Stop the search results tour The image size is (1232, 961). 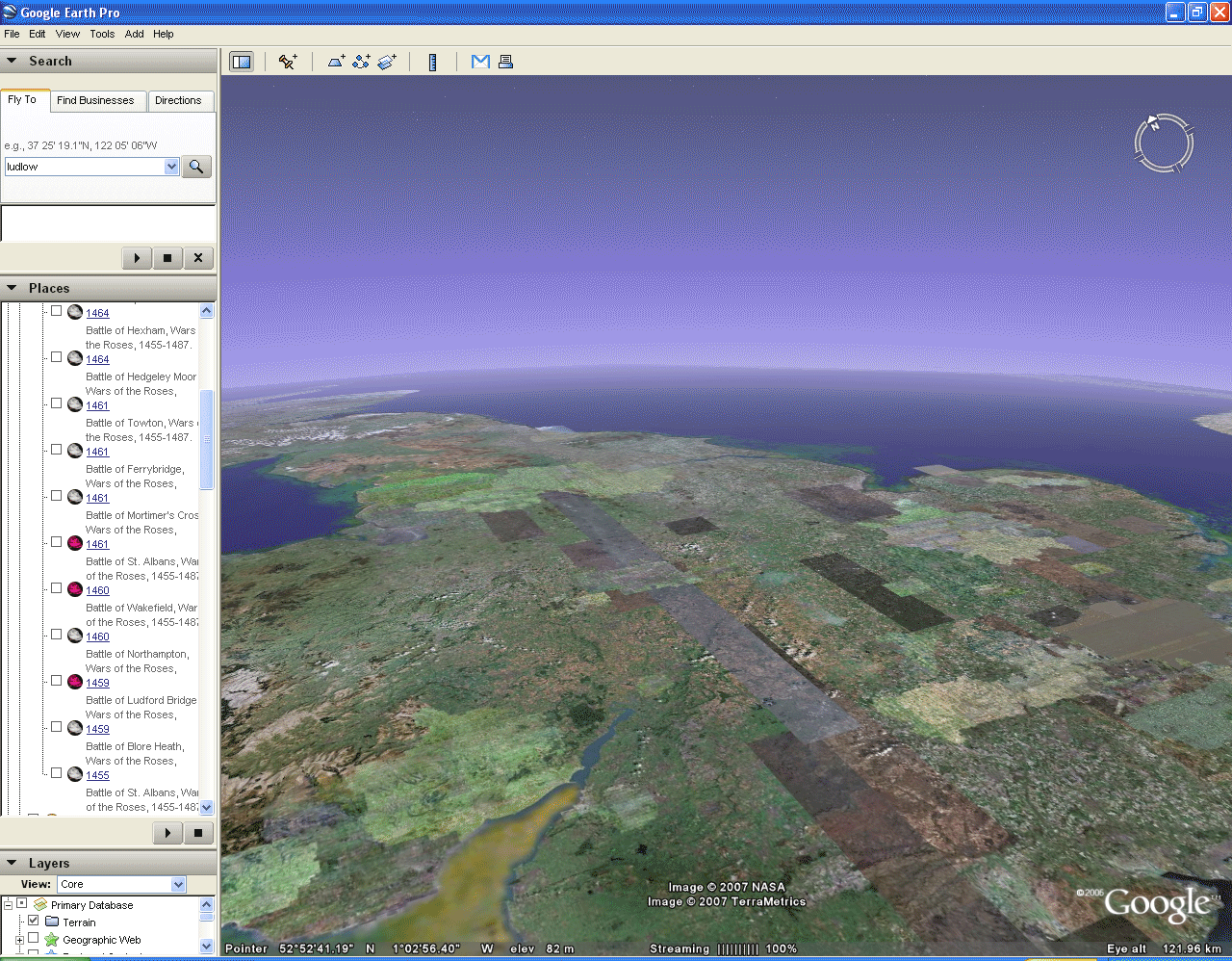point(167,258)
